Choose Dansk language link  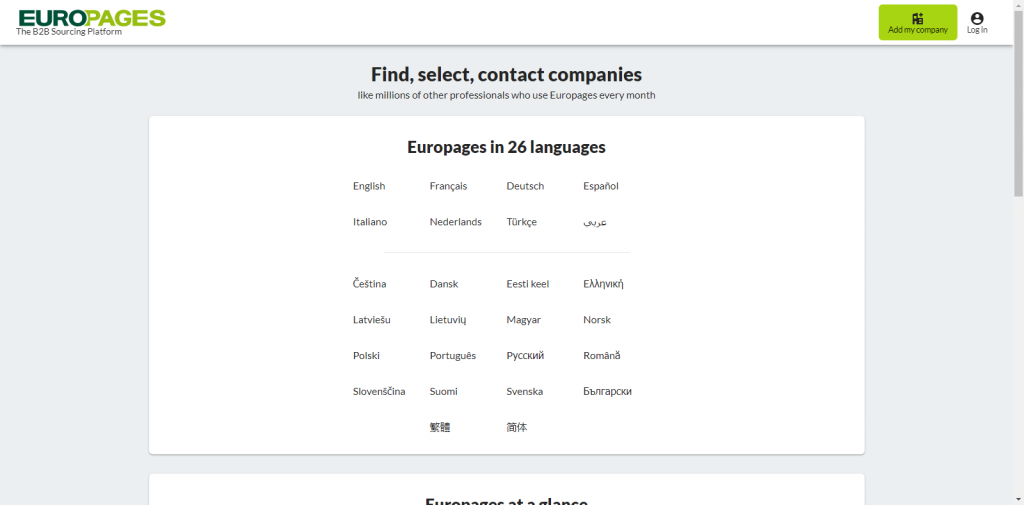(x=443, y=284)
